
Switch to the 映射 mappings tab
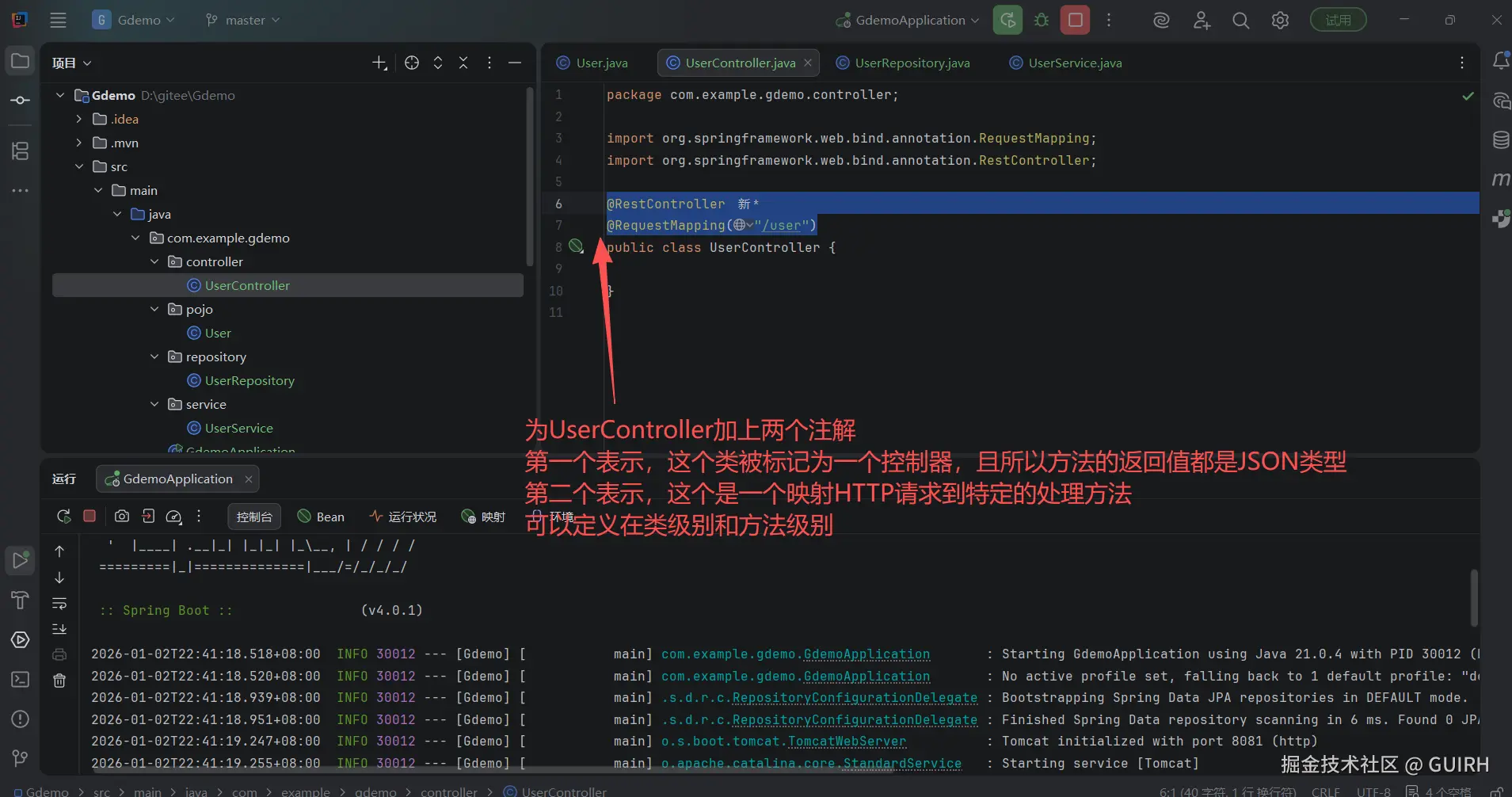pos(483,517)
